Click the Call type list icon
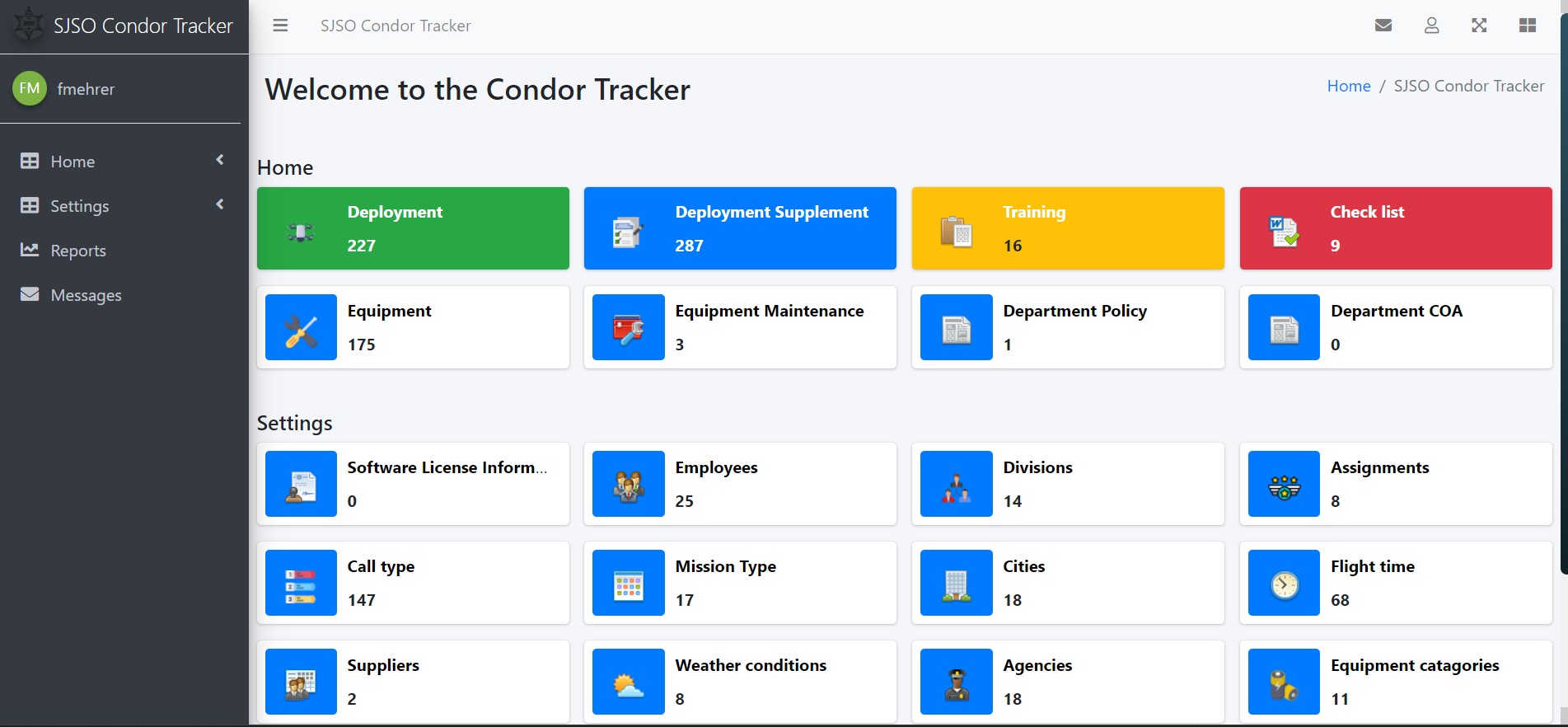The width and height of the screenshot is (1568, 727). click(x=301, y=586)
